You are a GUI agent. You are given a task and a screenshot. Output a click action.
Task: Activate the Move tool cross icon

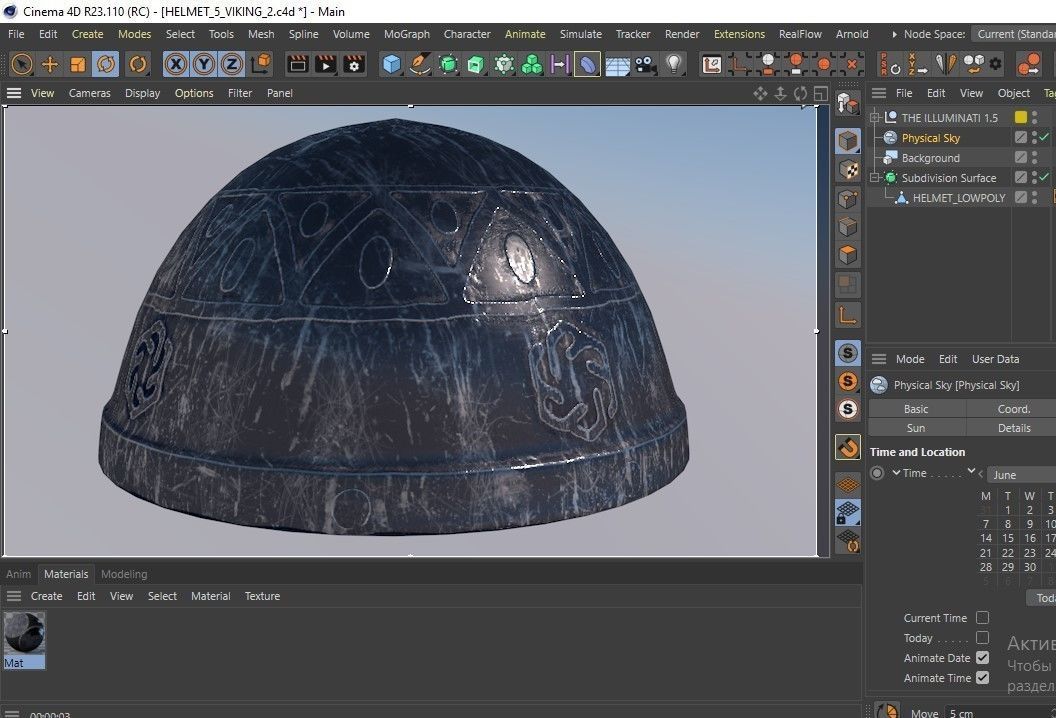coord(50,64)
